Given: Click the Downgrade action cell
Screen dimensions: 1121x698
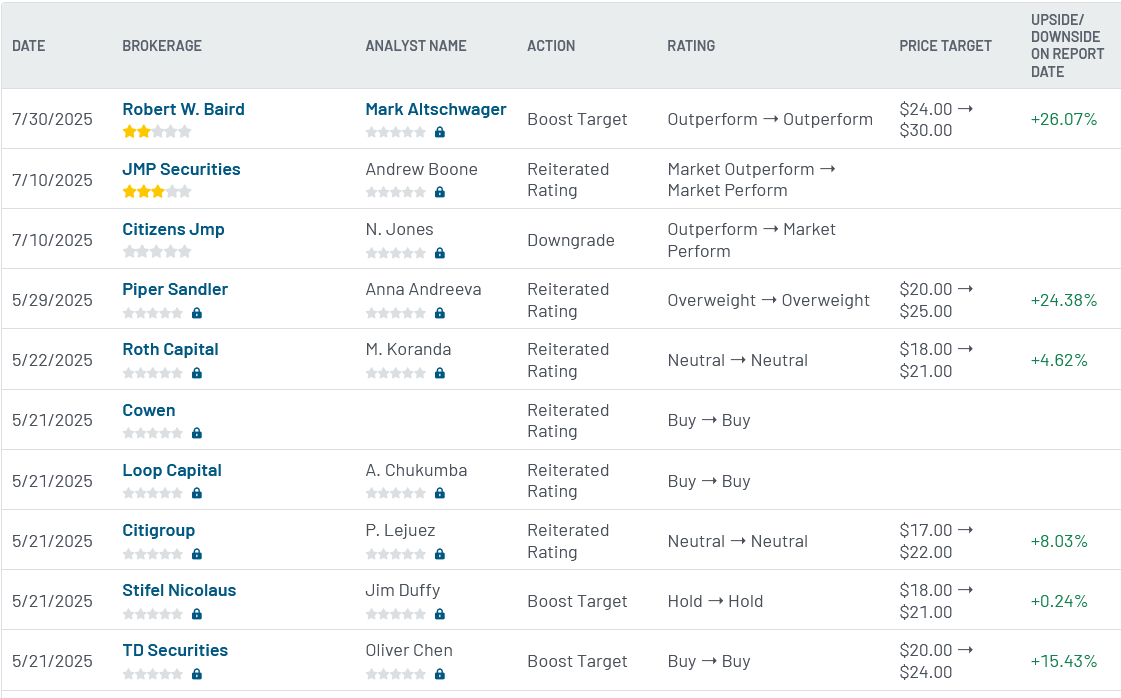Looking at the screenshot, I should pyautogui.click(x=571, y=240).
